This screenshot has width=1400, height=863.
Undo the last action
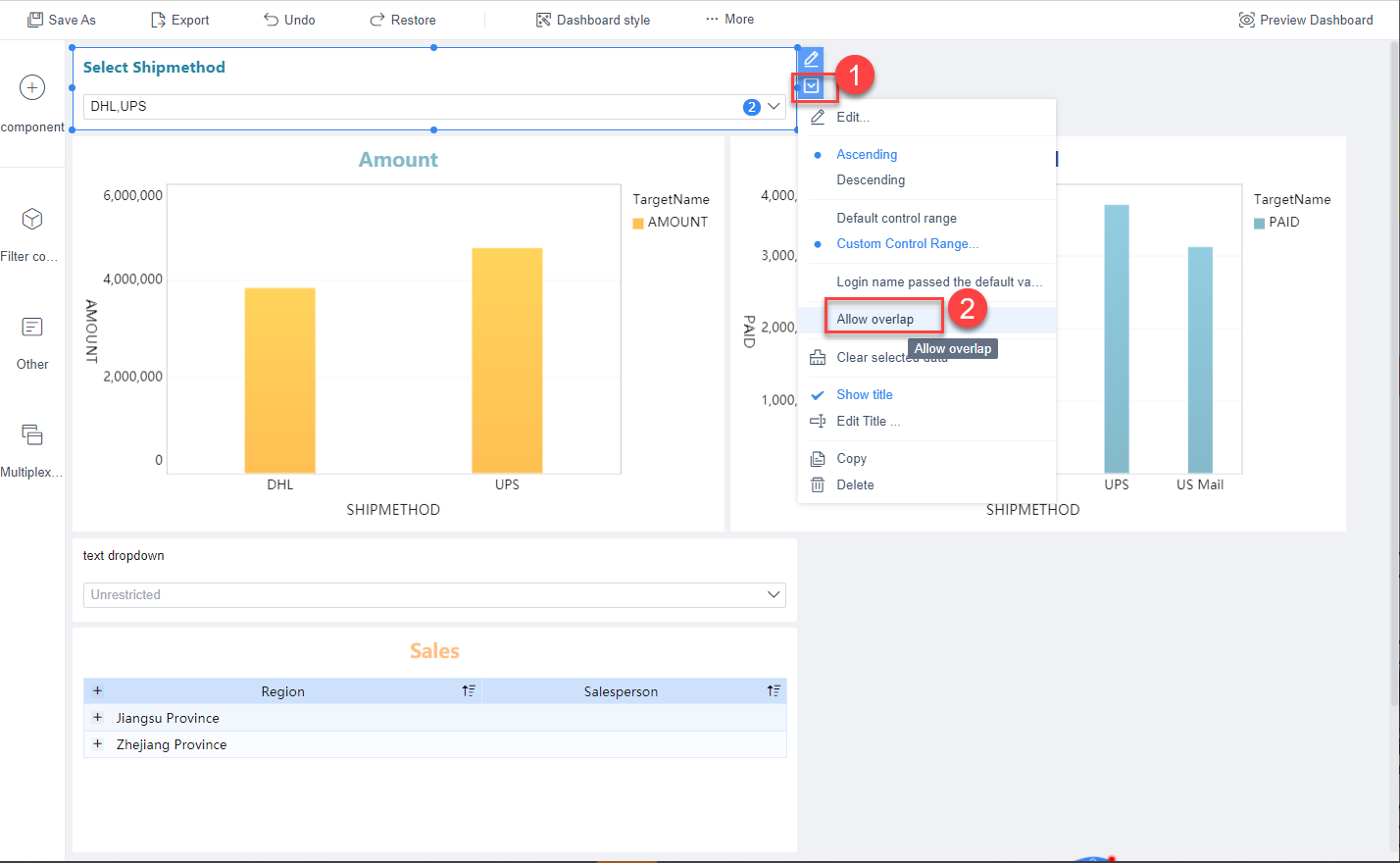coord(289,20)
